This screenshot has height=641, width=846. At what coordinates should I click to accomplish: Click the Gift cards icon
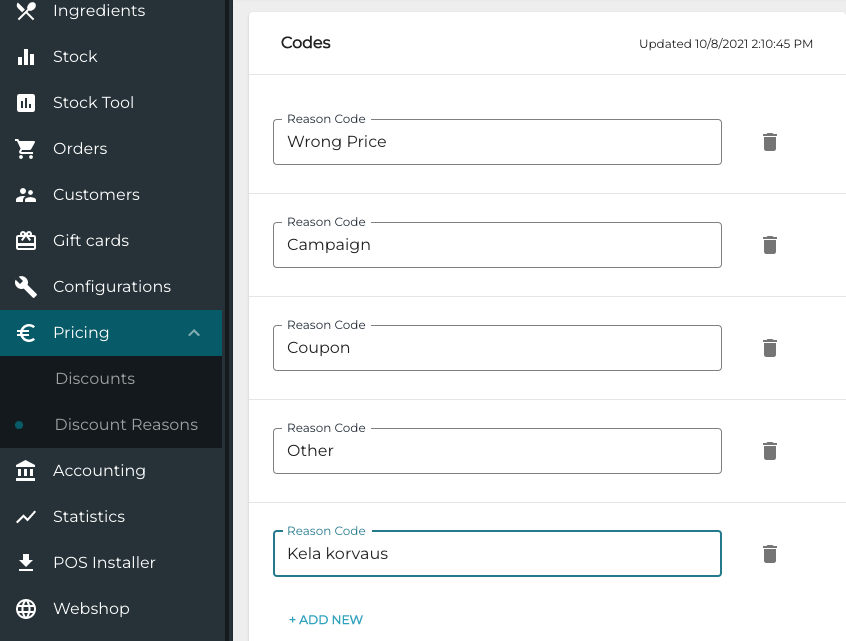[x=26, y=241]
